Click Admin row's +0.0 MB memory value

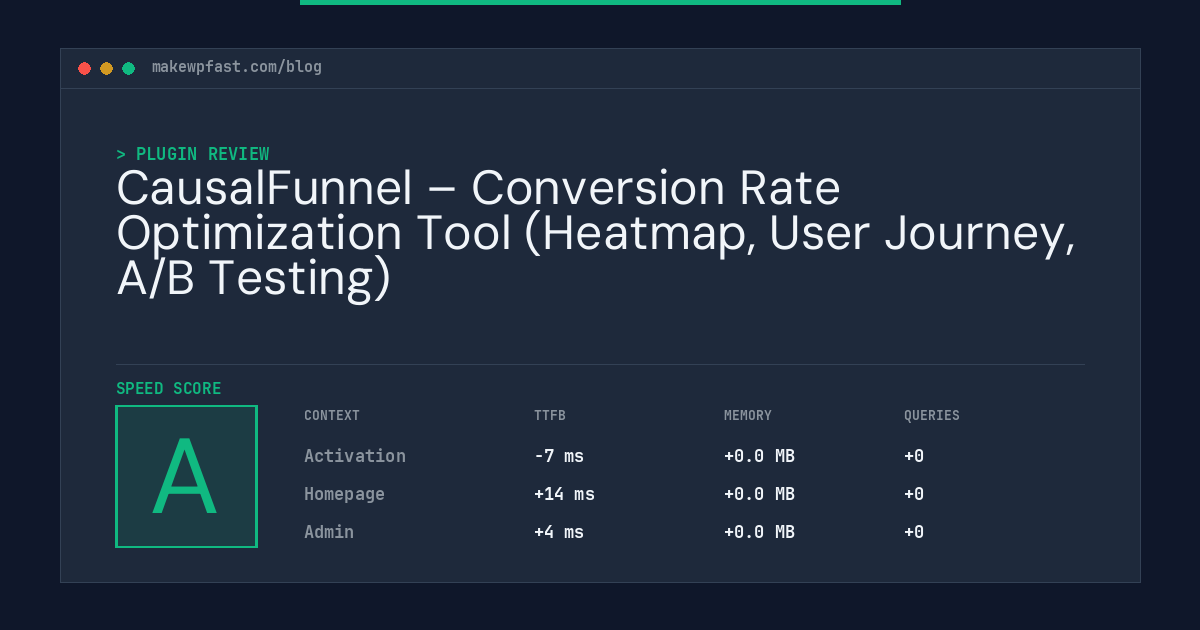coord(759,532)
